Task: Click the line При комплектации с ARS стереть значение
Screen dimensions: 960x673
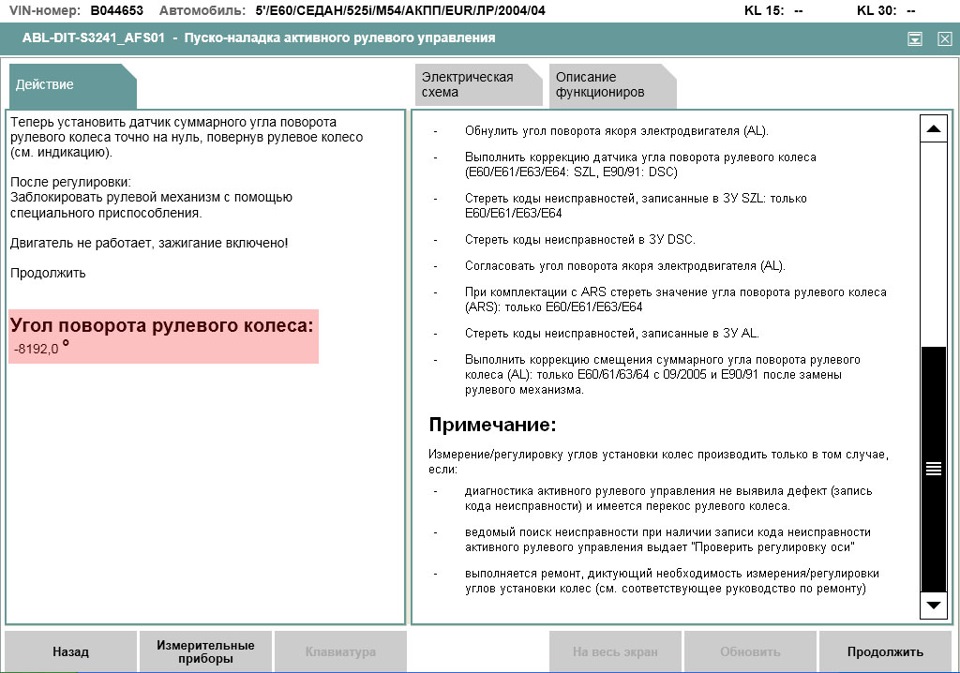Action: (675, 299)
